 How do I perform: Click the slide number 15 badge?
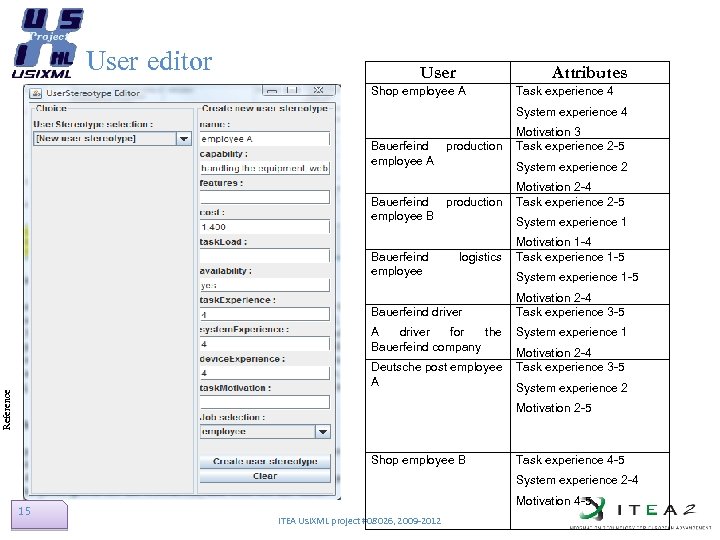tap(39, 515)
